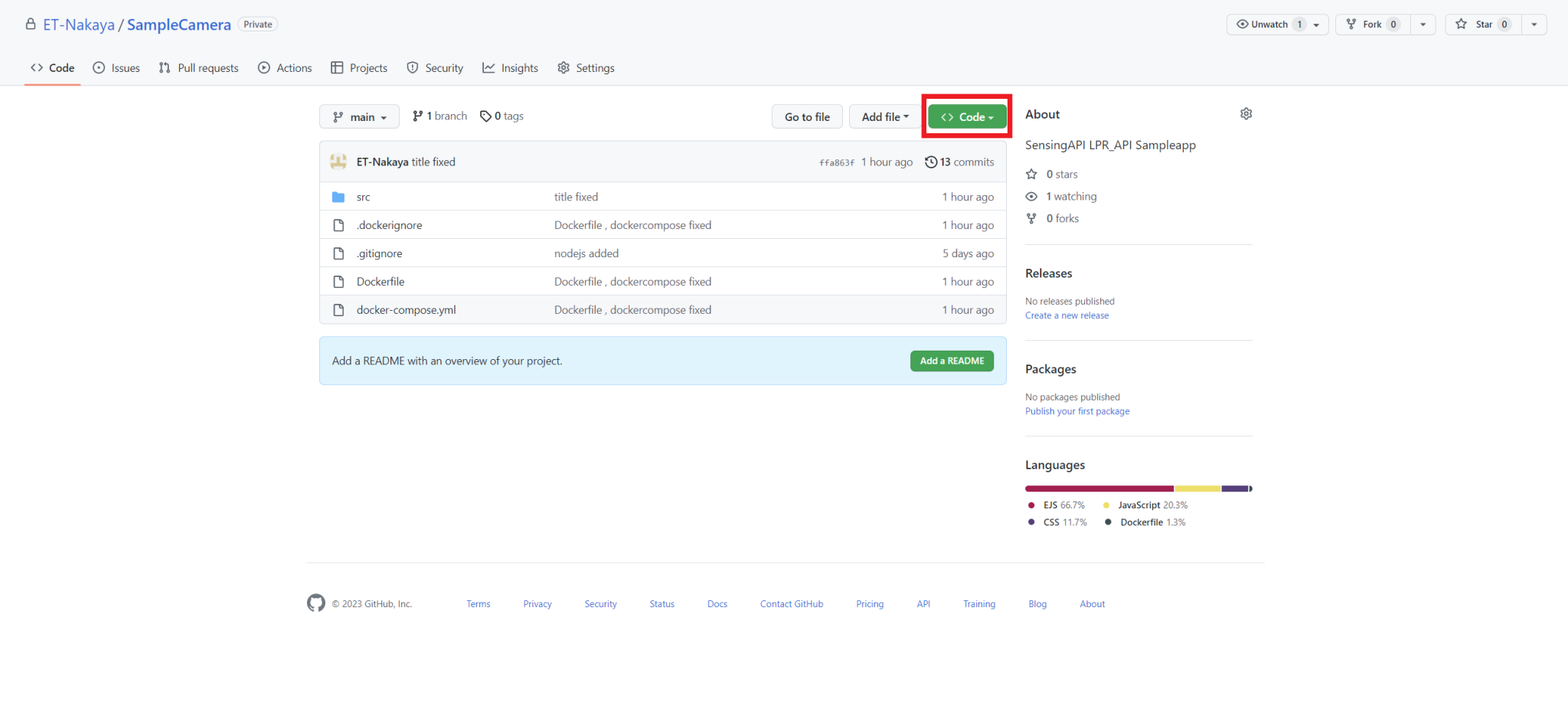
Task: Click the Dockerfile file icon
Action: tap(338, 281)
